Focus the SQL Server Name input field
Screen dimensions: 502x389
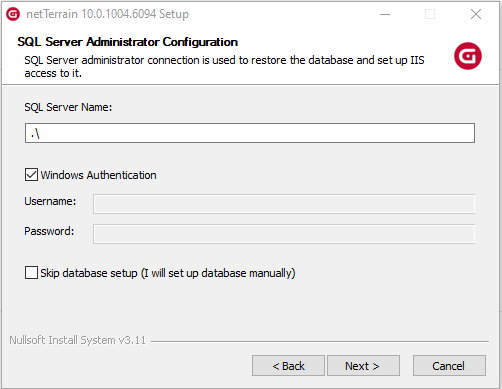click(250, 133)
